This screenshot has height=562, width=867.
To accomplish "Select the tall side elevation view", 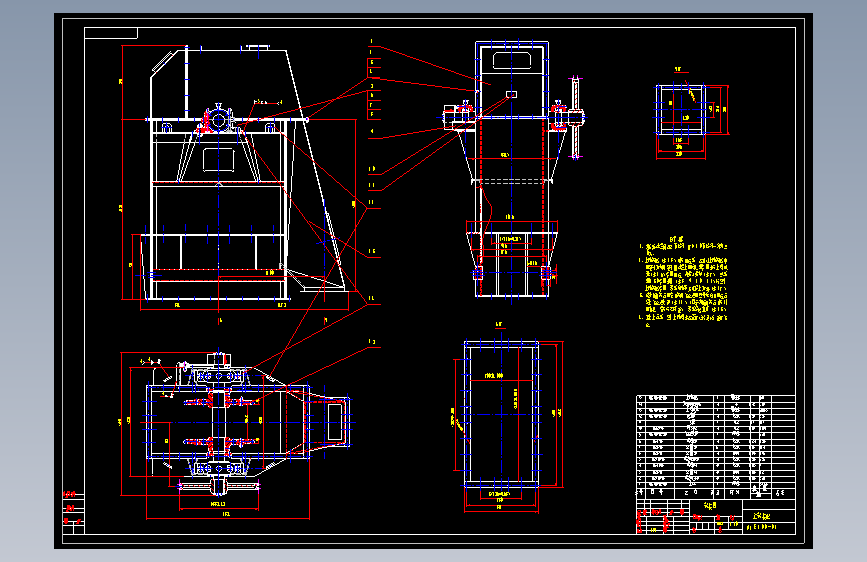I will (514, 171).
